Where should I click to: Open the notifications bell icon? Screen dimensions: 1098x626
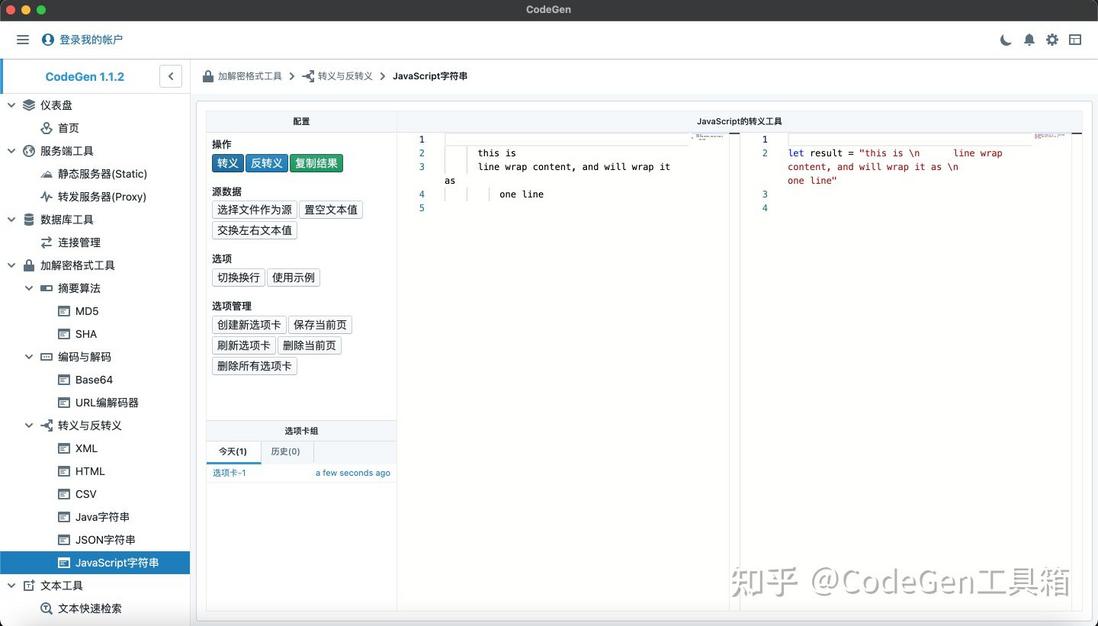tap(1029, 40)
